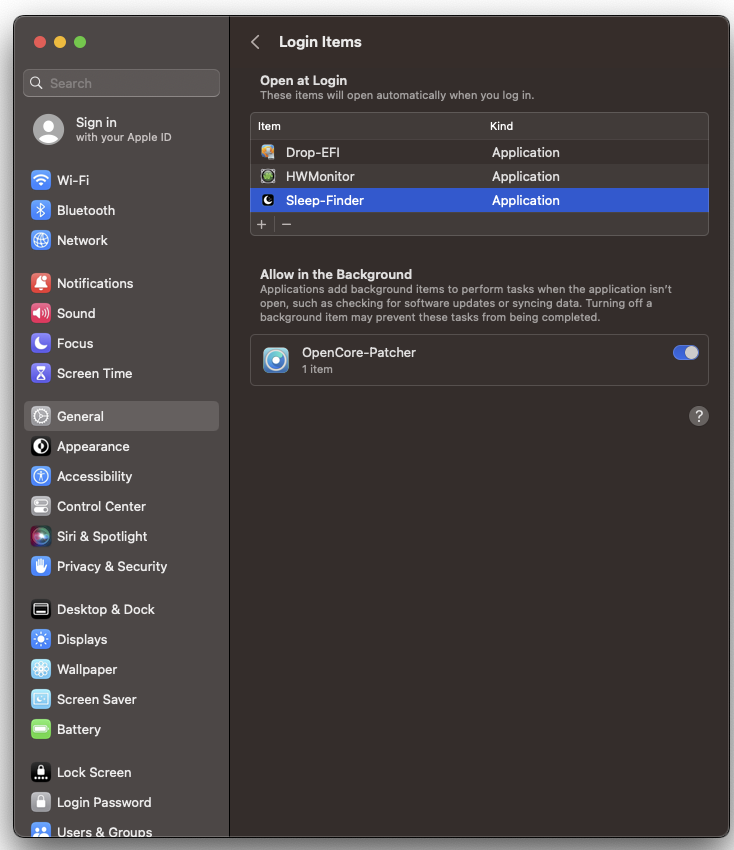734x850 pixels.
Task: Click the Kind column header
Action: (x=501, y=126)
